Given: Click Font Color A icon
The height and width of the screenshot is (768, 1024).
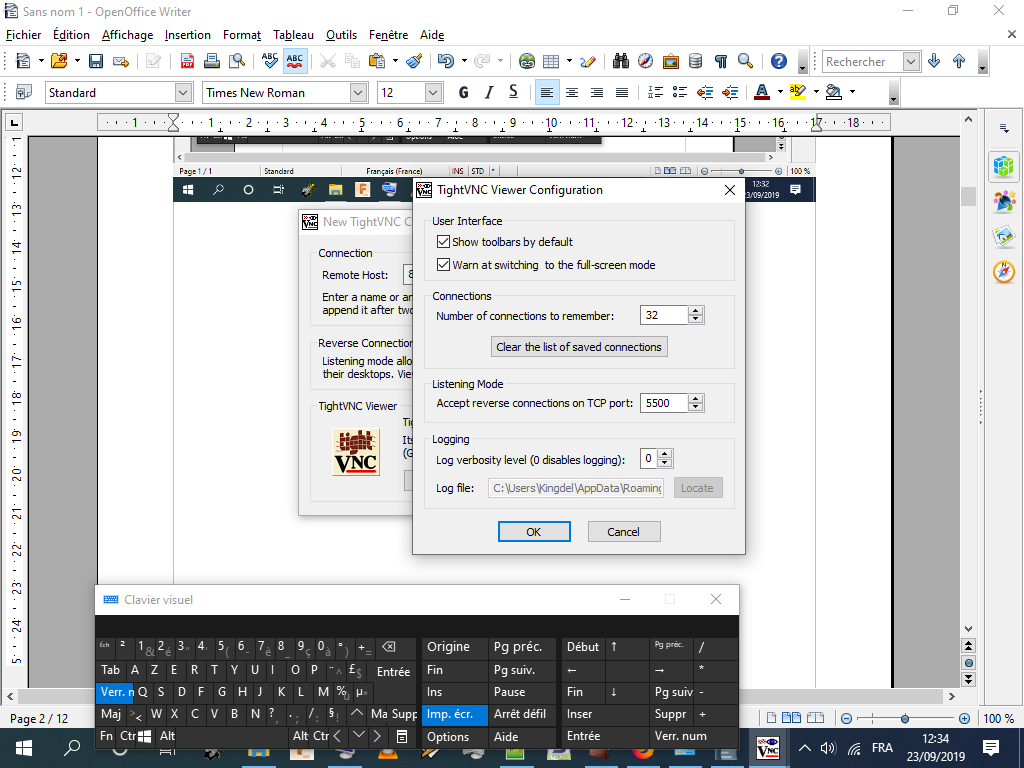Looking at the screenshot, I should tap(761, 93).
